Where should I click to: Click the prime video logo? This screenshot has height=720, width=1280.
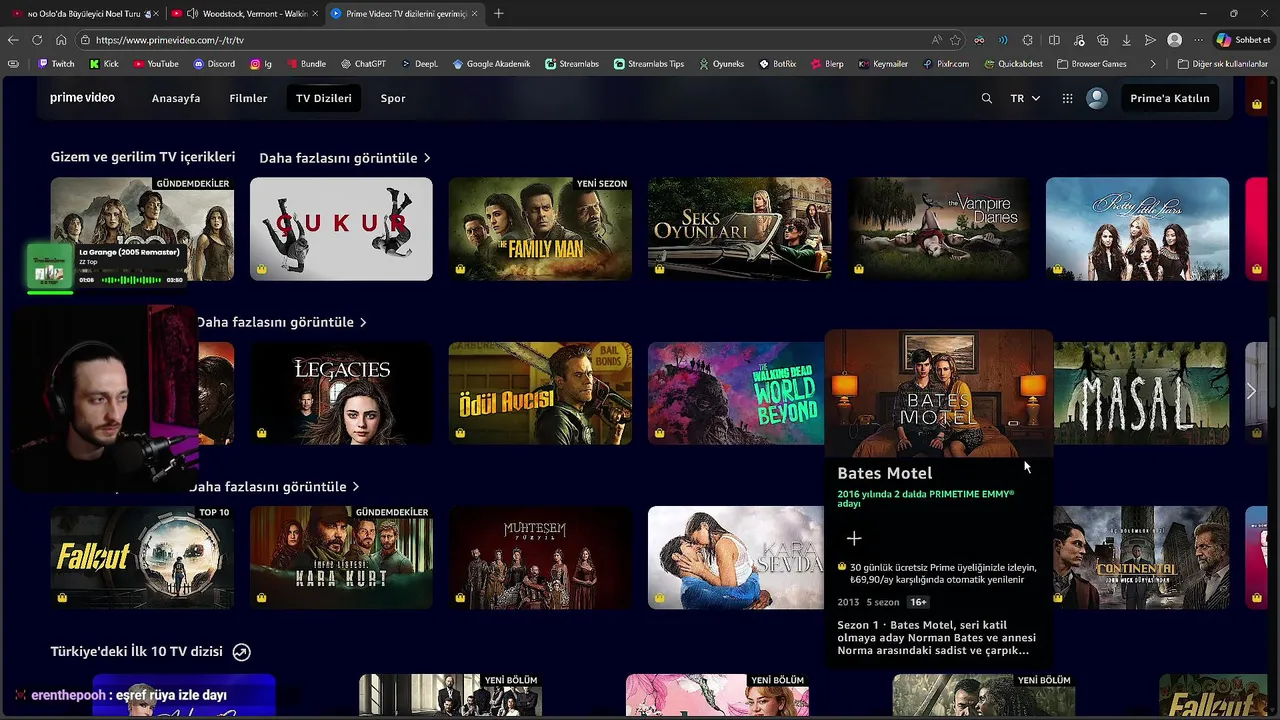(82, 98)
